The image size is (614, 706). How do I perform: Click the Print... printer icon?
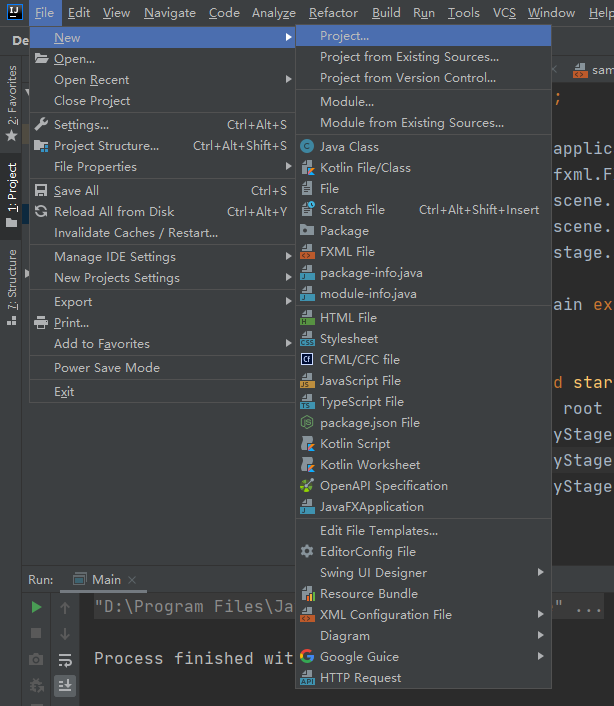[41, 322]
